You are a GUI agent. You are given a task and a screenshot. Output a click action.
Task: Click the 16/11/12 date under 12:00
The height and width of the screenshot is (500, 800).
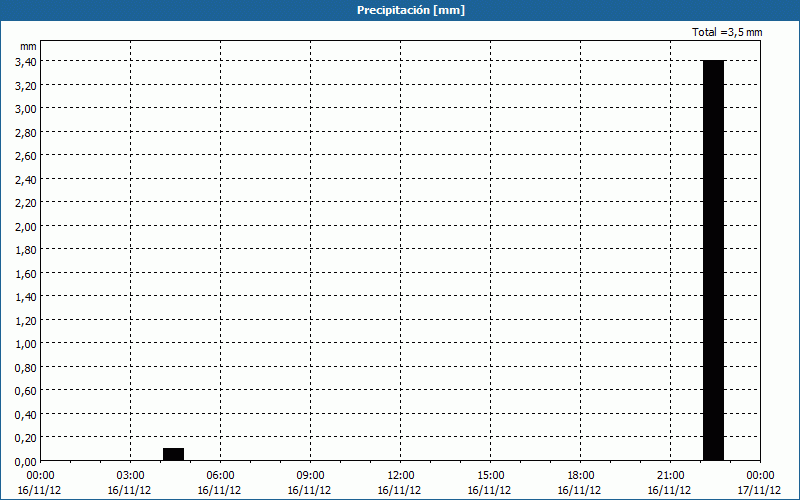point(399,490)
